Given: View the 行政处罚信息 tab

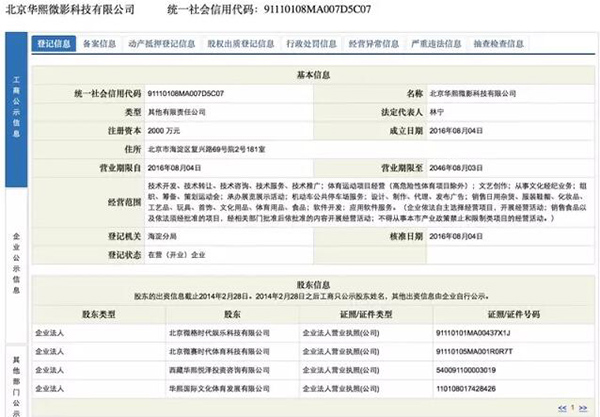Looking at the screenshot, I should click(x=311, y=44).
